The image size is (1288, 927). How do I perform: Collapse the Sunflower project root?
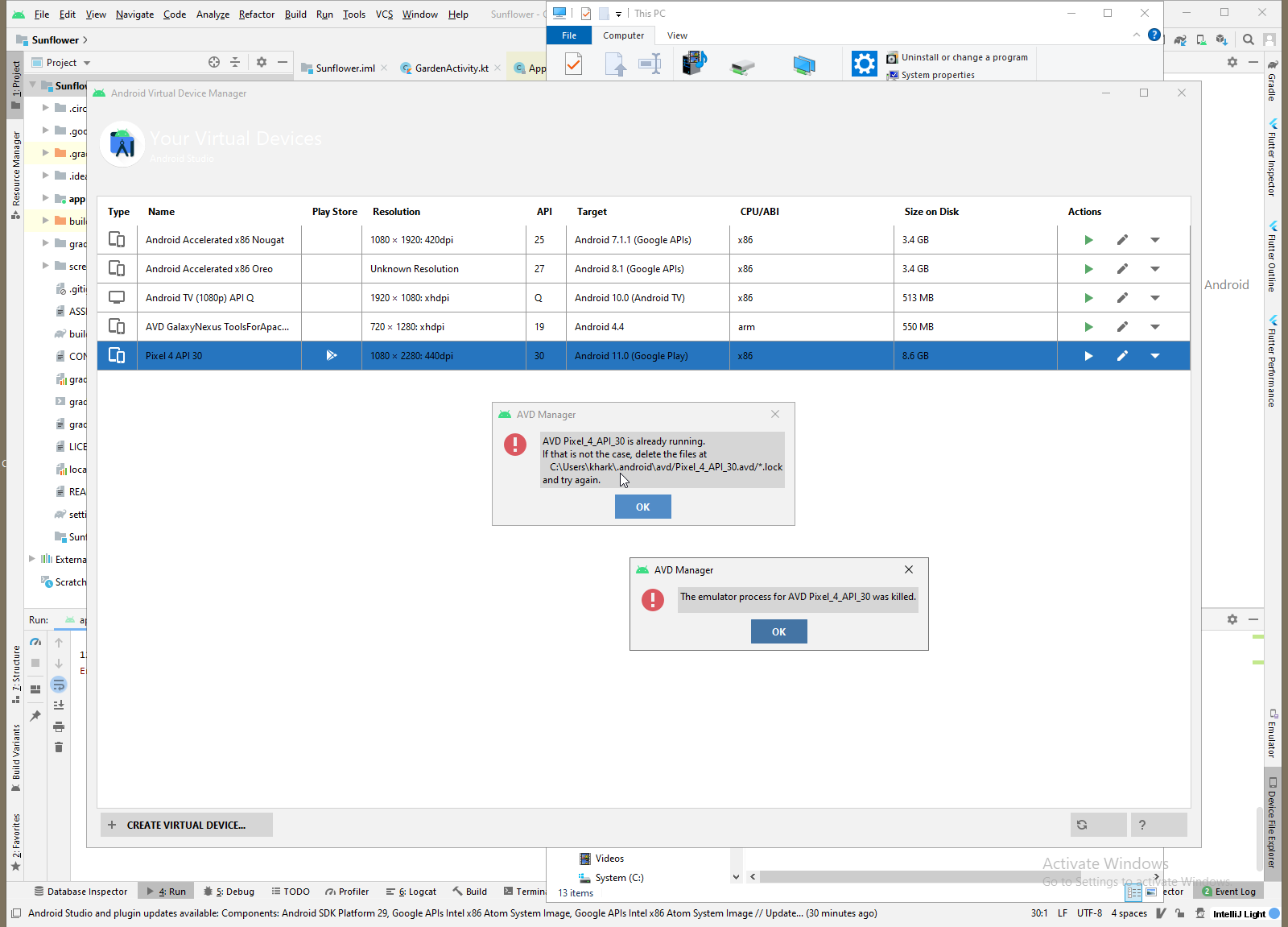pyautogui.click(x=33, y=85)
